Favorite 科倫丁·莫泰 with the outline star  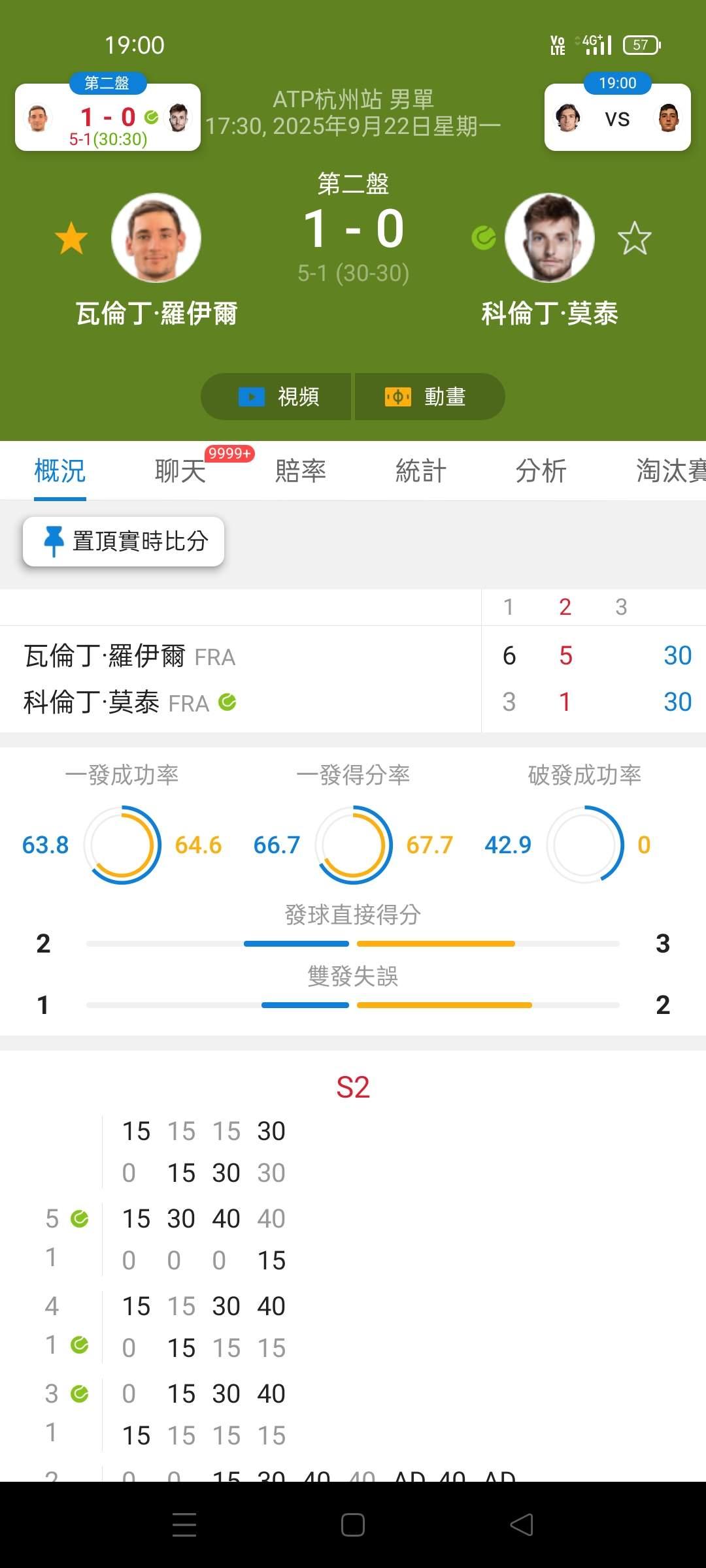(634, 238)
